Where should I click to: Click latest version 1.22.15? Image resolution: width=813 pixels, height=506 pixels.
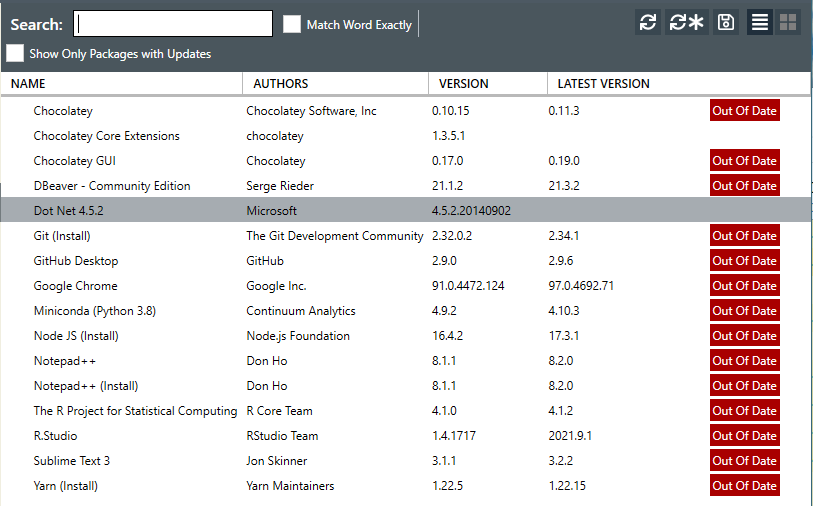pos(567,486)
